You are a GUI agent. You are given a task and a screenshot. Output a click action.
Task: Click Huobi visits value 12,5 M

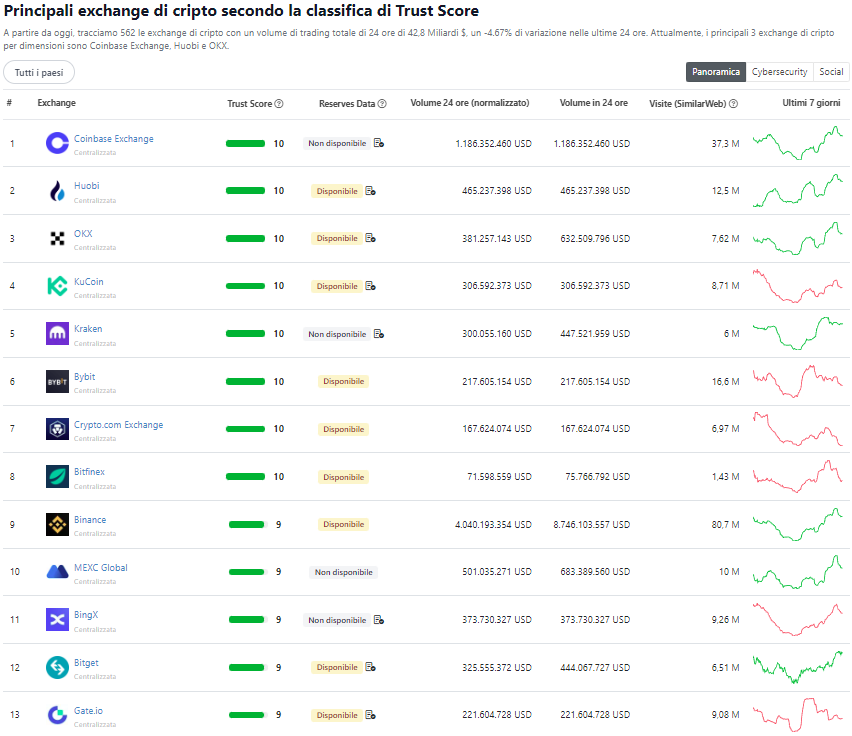[x=725, y=191]
